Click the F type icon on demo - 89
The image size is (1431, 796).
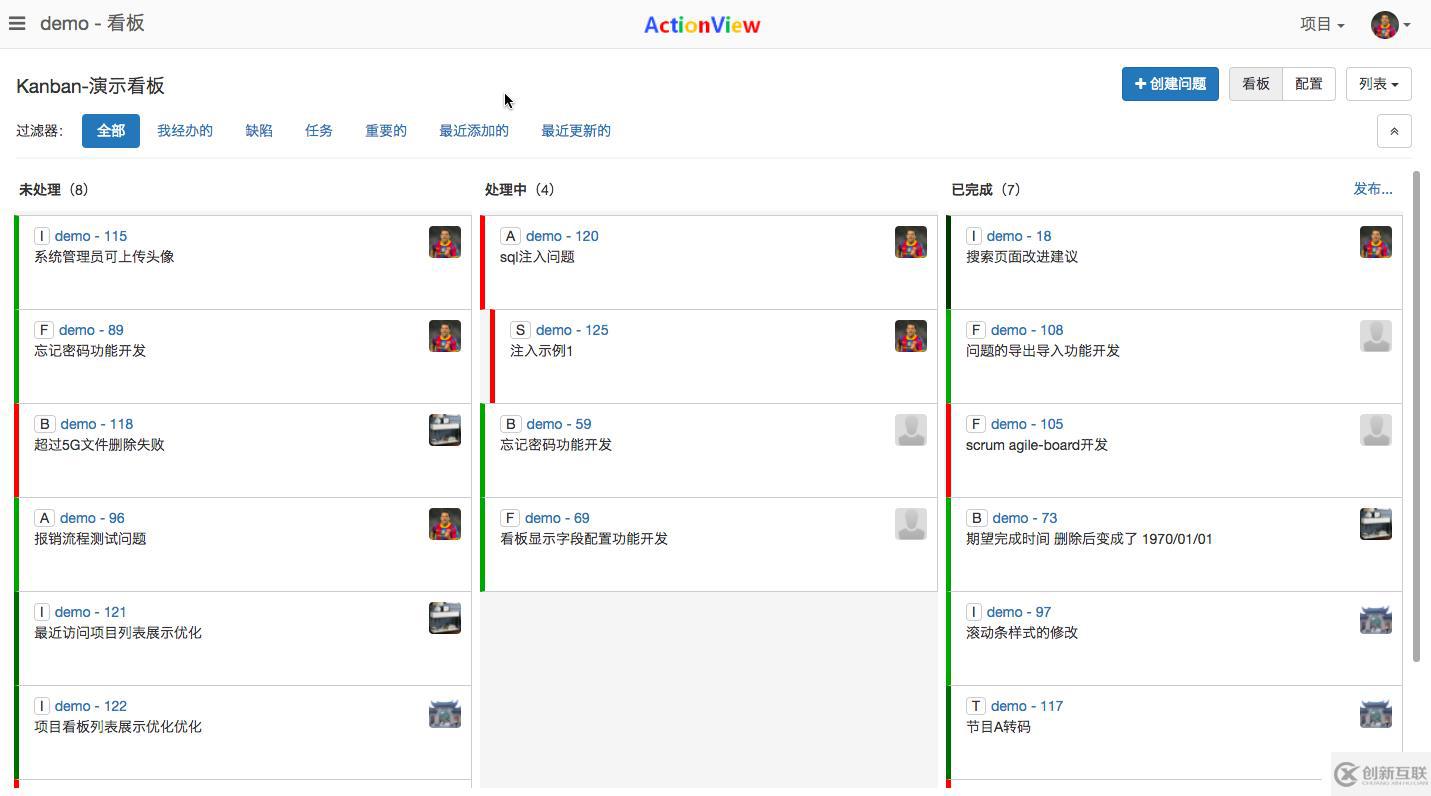(x=44, y=330)
